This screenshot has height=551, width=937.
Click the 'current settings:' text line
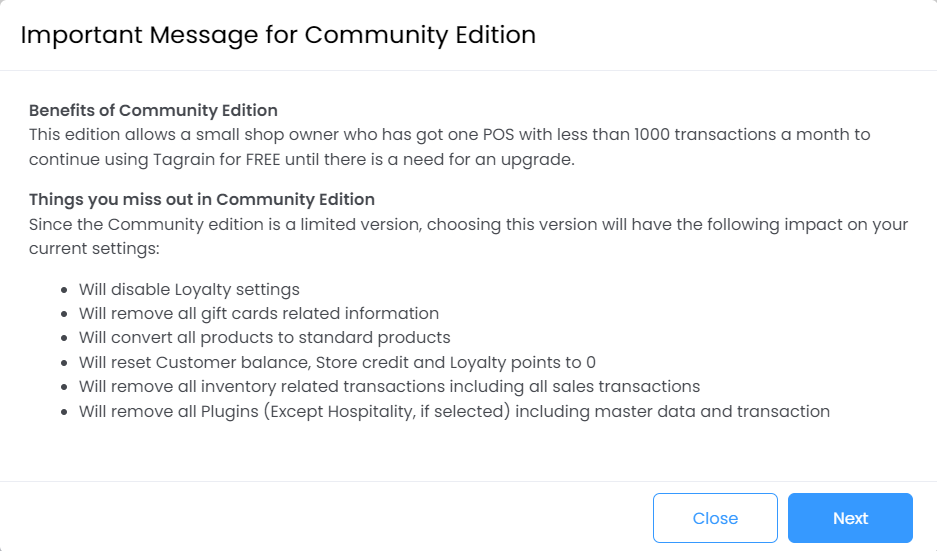(95, 248)
